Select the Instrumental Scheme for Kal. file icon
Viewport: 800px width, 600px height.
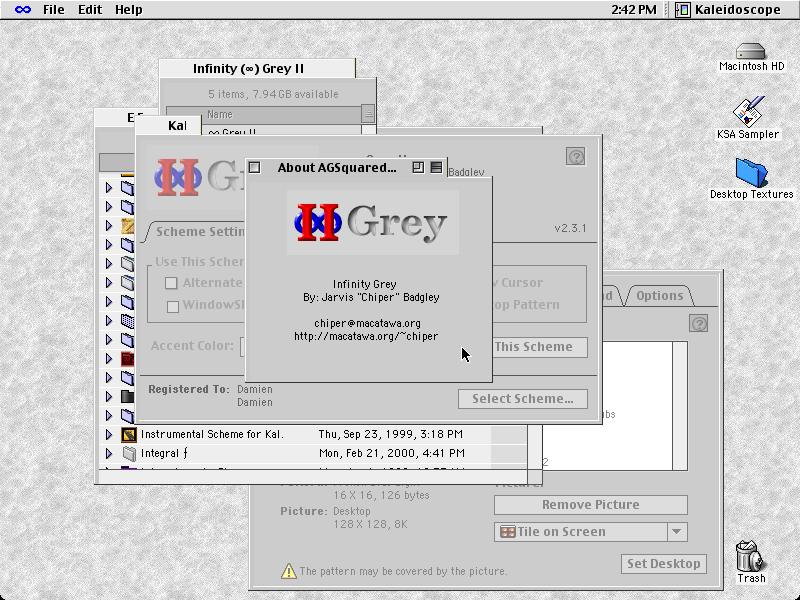129,434
